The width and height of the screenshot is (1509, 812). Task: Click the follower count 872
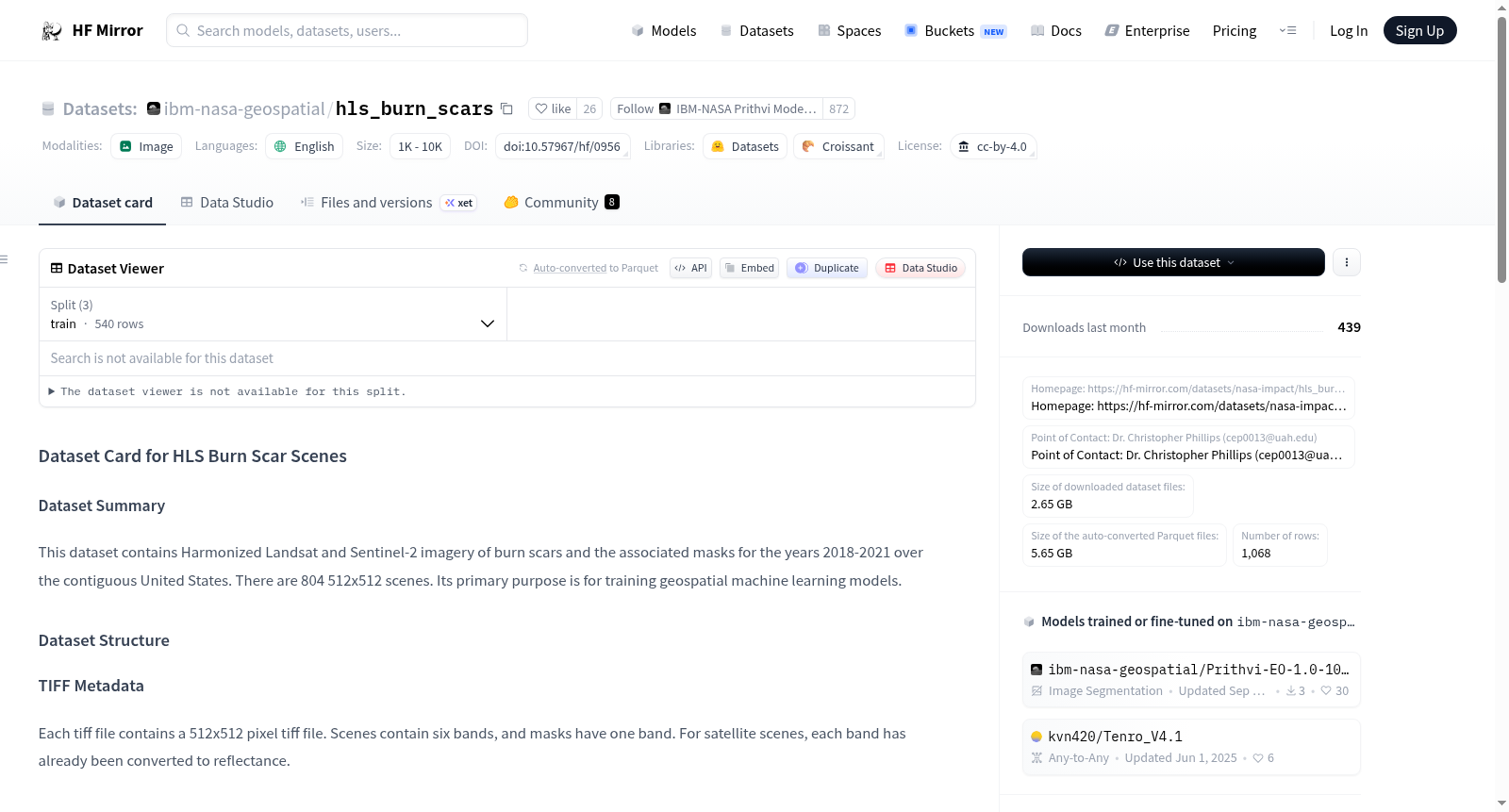(x=838, y=108)
